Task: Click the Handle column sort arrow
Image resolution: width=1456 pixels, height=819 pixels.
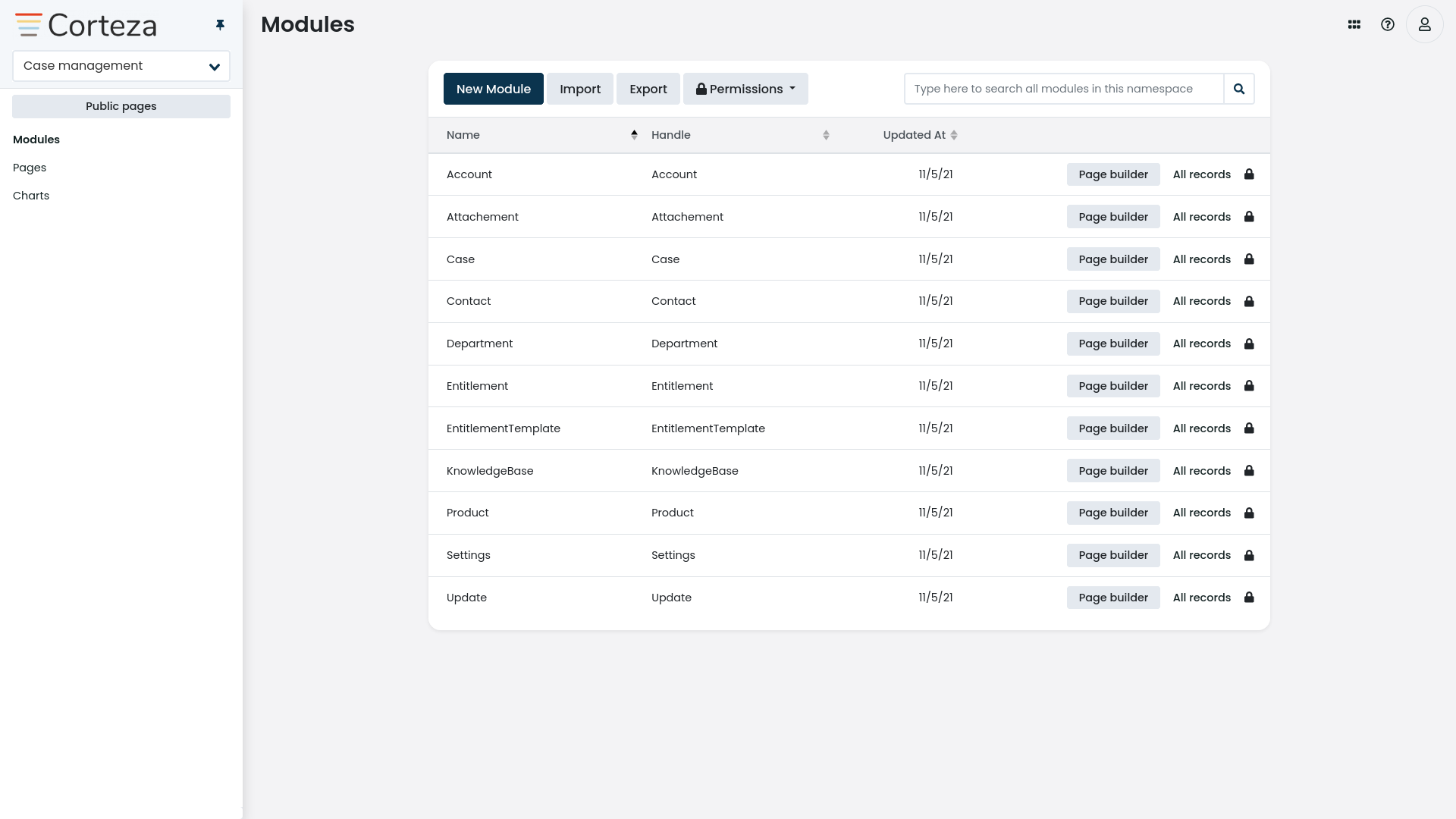Action: [826, 135]
